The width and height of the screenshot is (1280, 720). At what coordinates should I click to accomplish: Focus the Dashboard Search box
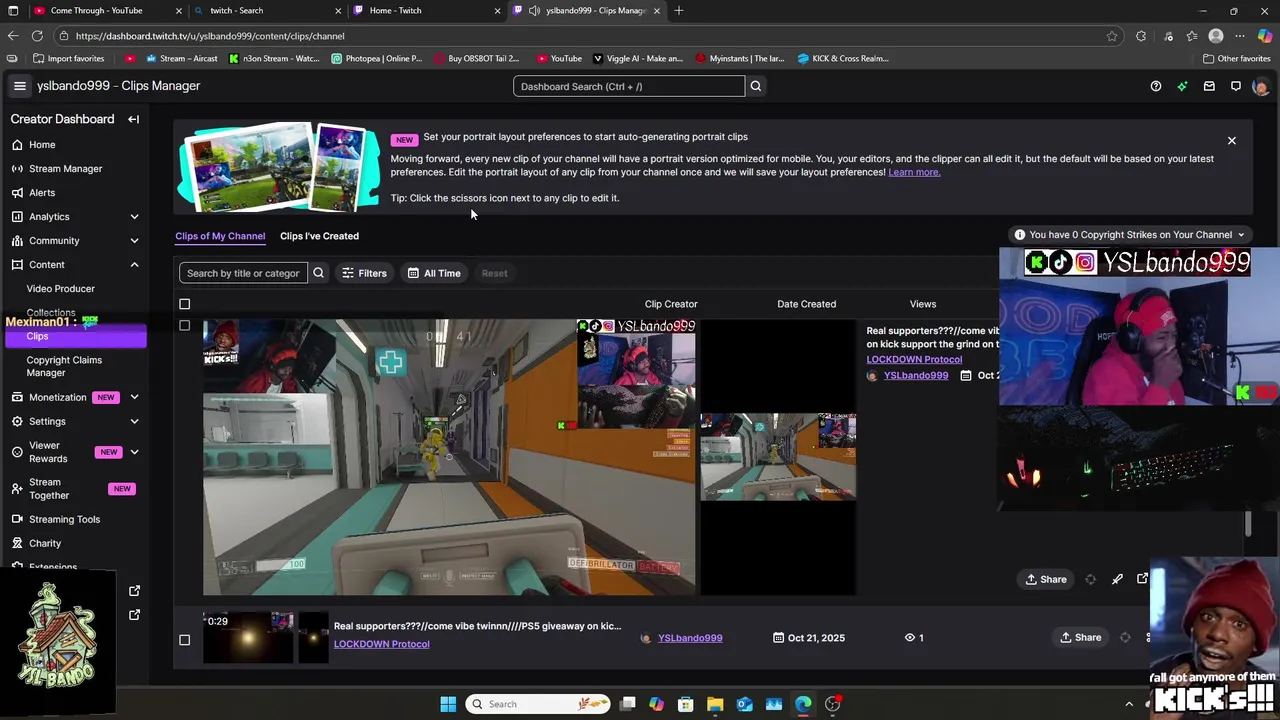coord(629,86)
